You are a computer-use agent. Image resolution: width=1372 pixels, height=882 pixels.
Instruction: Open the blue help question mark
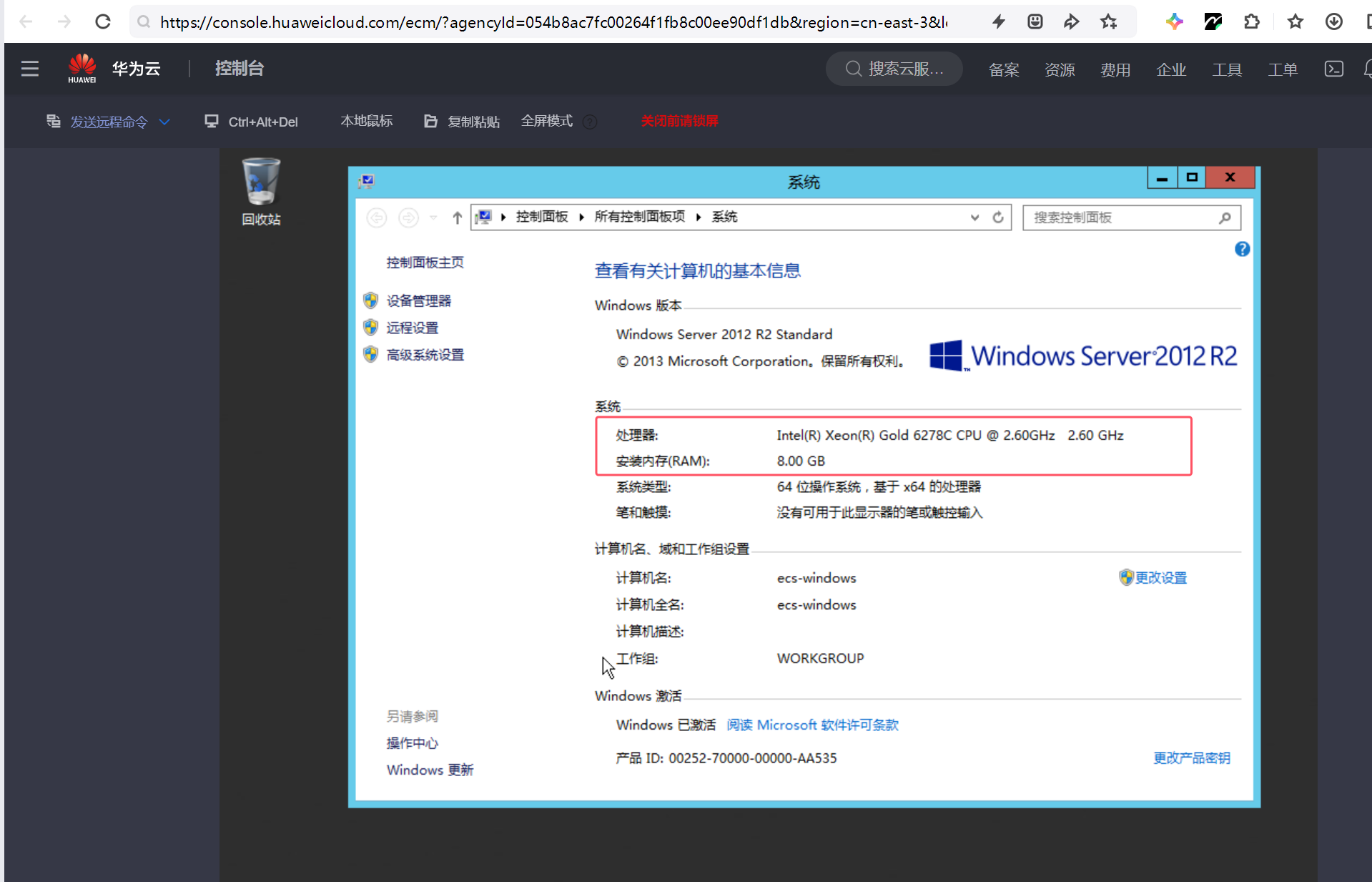tap(1242, 249)
